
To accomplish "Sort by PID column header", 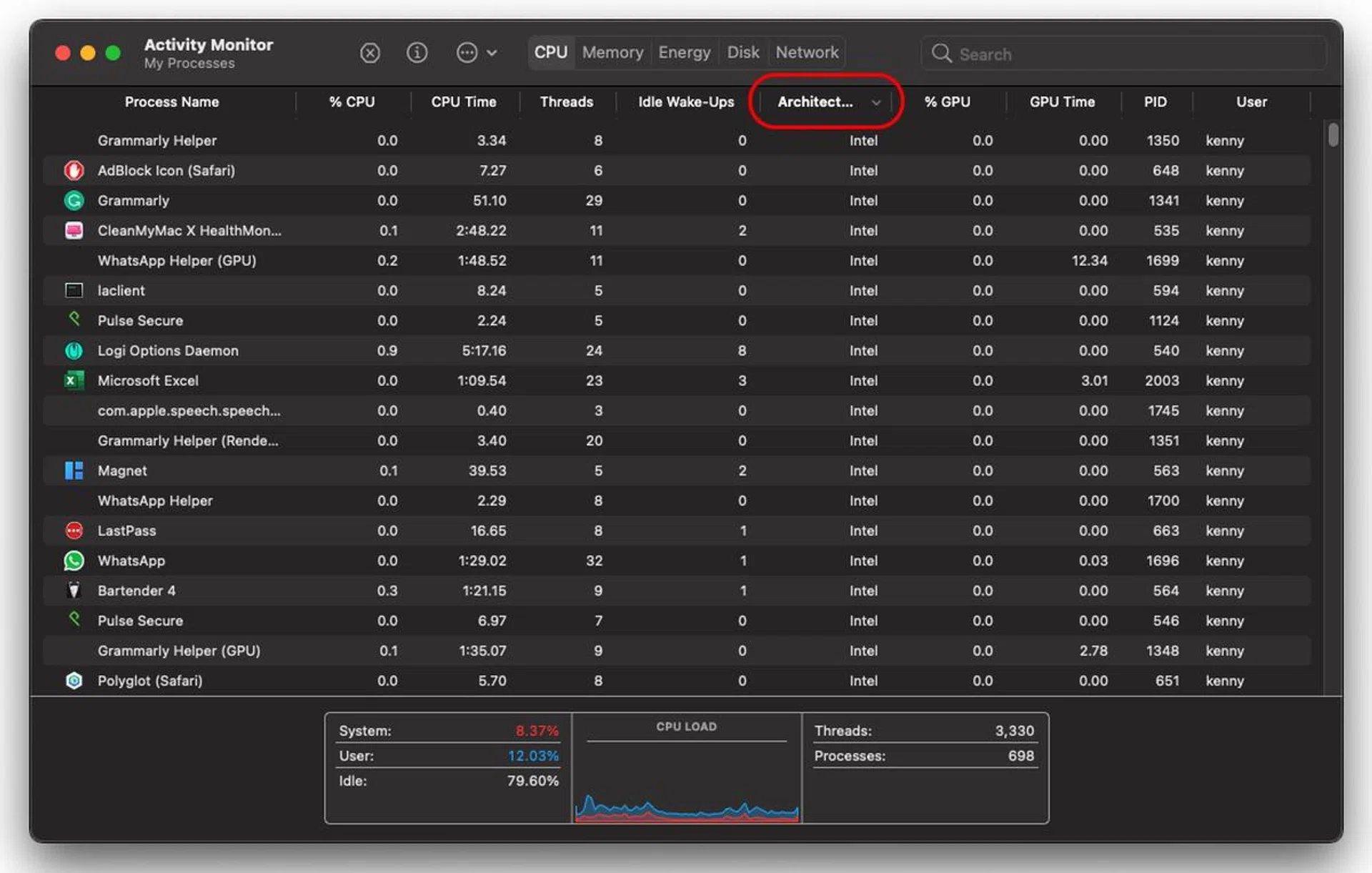I will (x=1155, y=102).
